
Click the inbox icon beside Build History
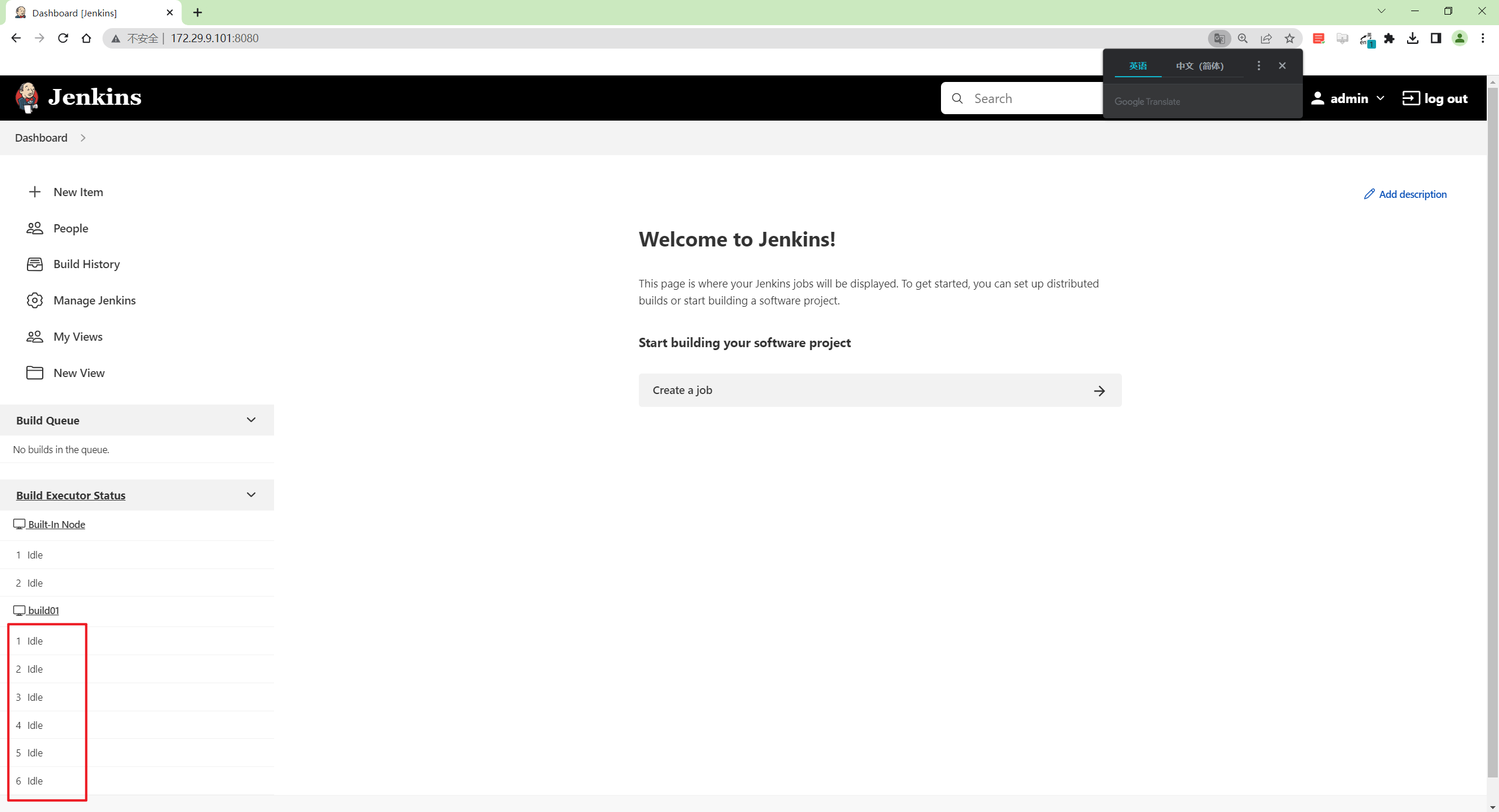click(x=35, y=264)
